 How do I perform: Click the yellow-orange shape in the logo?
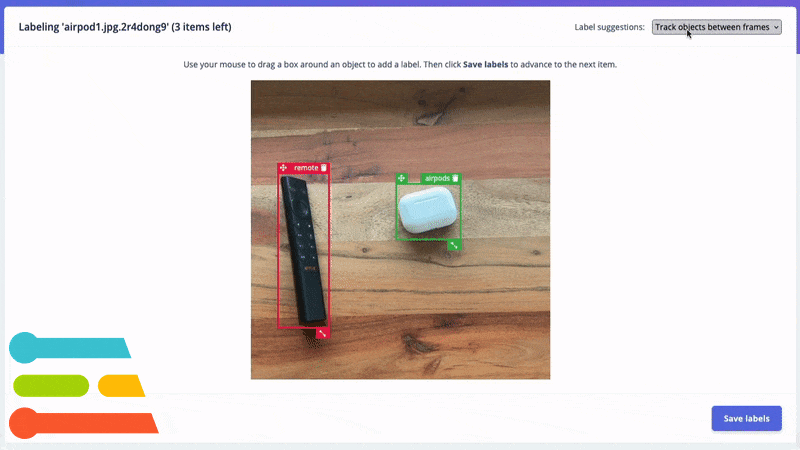point(121,386)
